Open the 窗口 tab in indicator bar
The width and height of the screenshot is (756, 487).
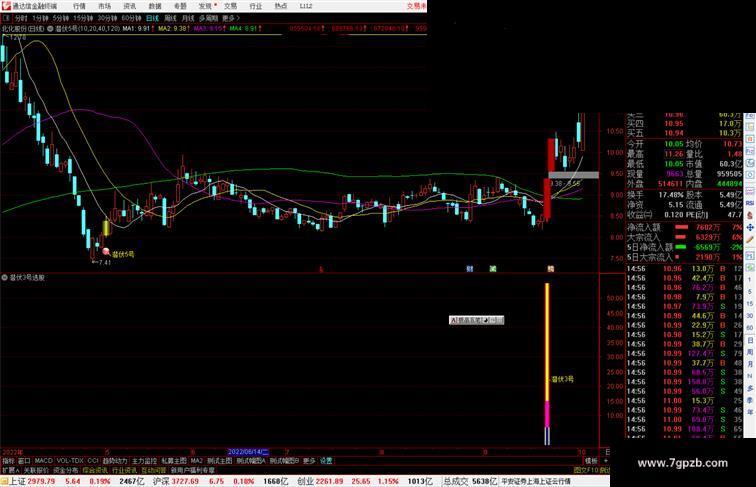coord(24,461)
